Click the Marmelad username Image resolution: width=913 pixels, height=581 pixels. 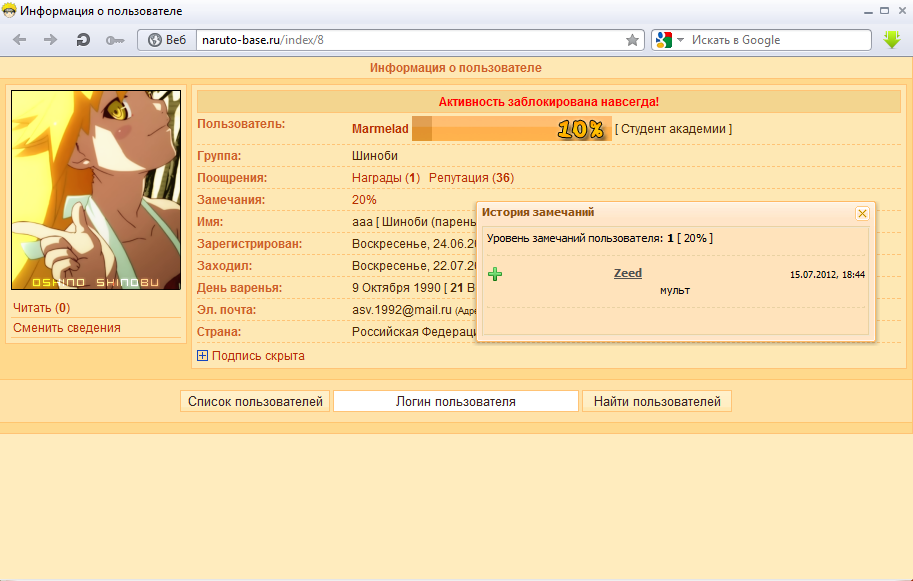pyautogui.click(x=380, y=129)
